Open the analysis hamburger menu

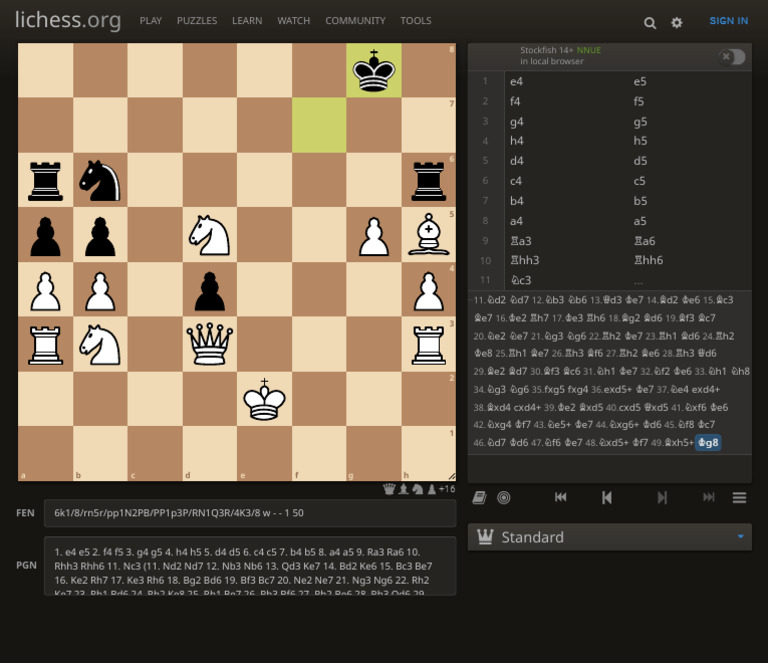[x=740, y=498]
